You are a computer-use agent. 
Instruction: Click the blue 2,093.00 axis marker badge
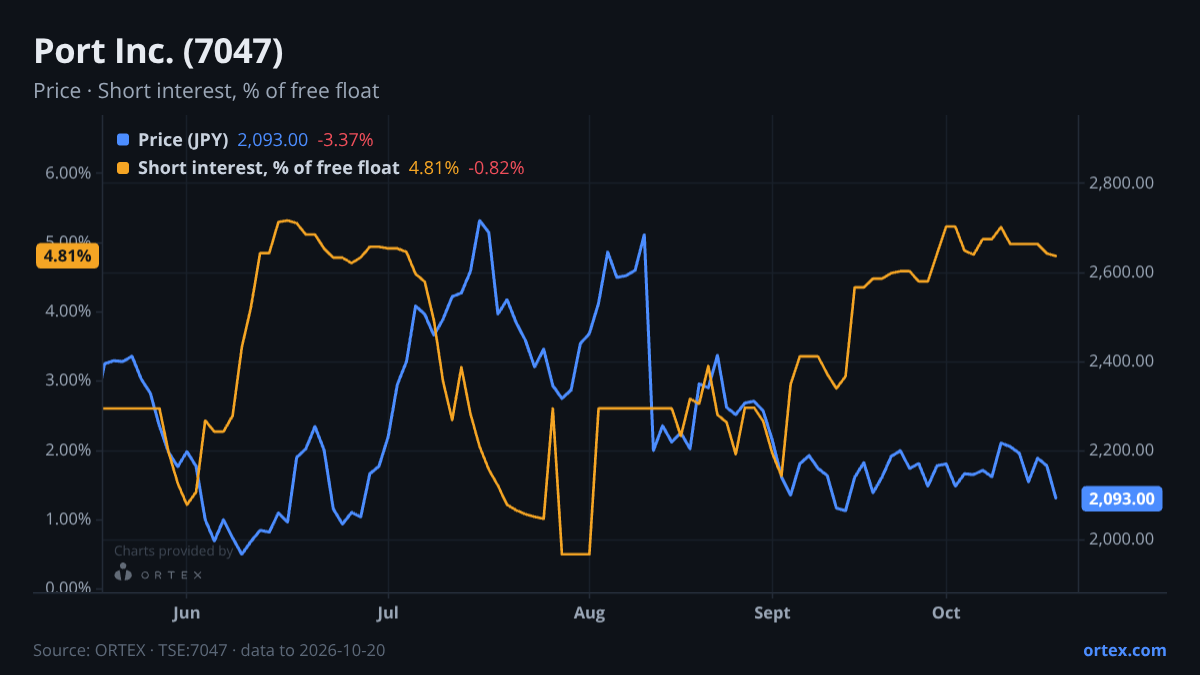click(x=1123, y=498)
